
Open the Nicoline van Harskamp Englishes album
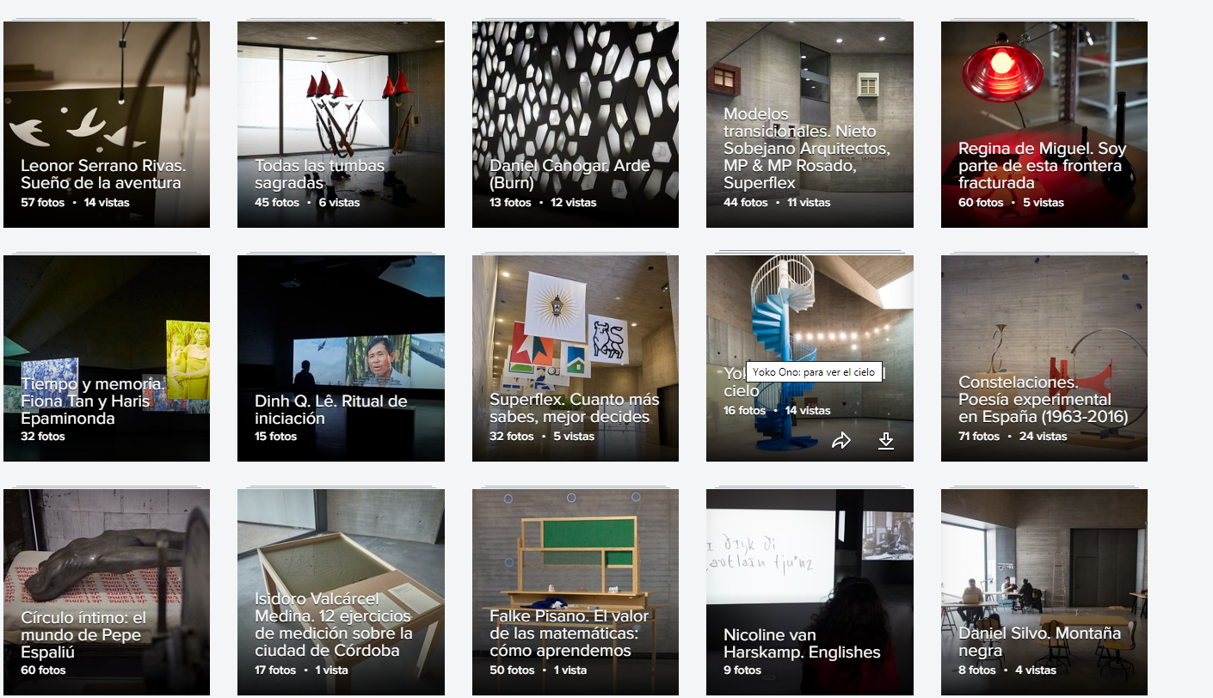pos(810,592)
